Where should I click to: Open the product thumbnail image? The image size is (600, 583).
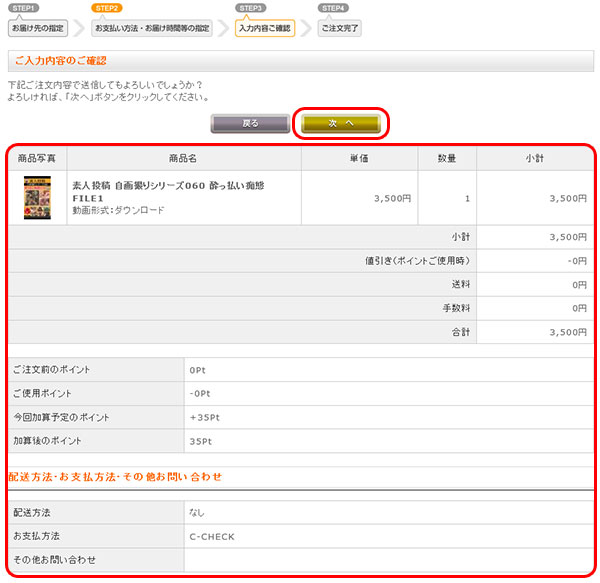tap(37, 198)
